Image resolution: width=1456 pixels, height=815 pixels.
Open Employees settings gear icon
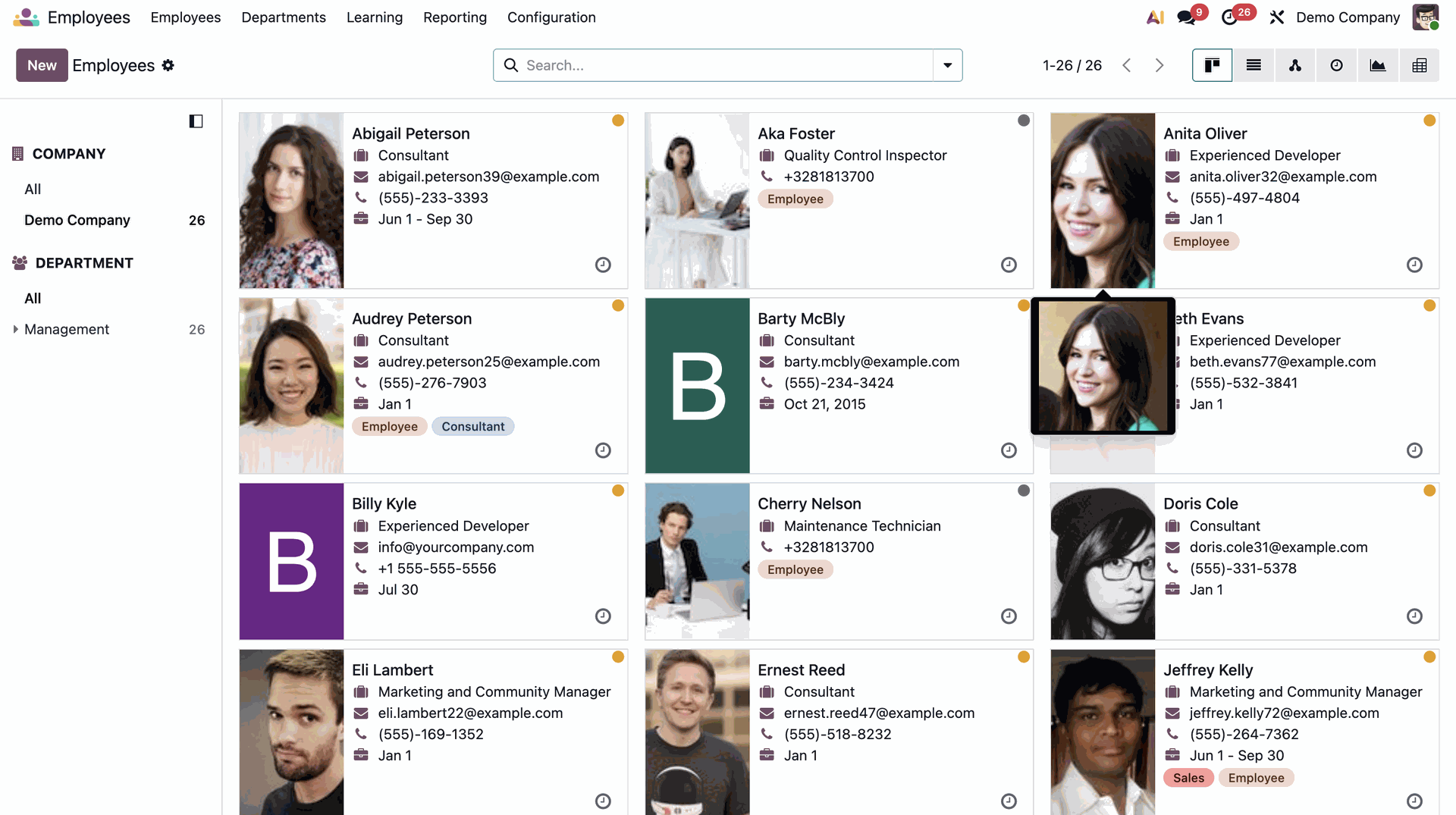click(168, 65)
